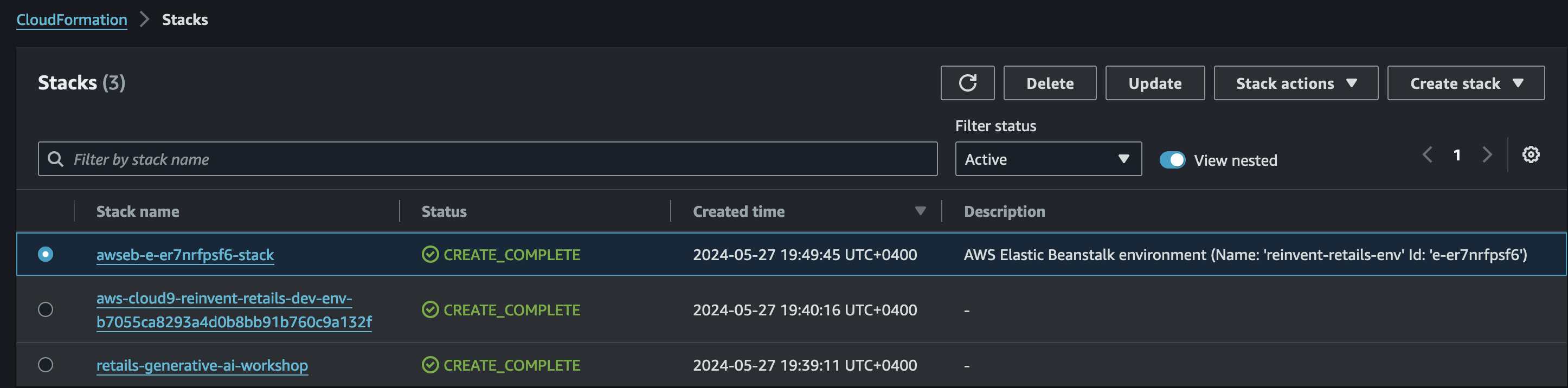The width and height of the screenshot is (1568, 388).
Task: Open the Filter status Active dropdown
Action: (x=1048, y=159)
